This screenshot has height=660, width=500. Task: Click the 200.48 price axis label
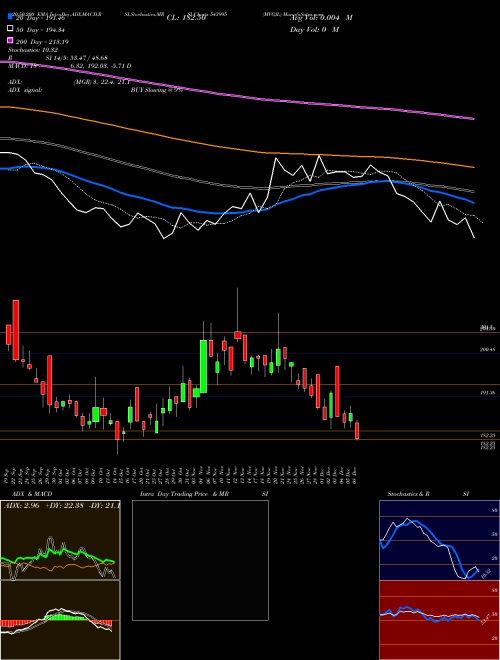487,349
